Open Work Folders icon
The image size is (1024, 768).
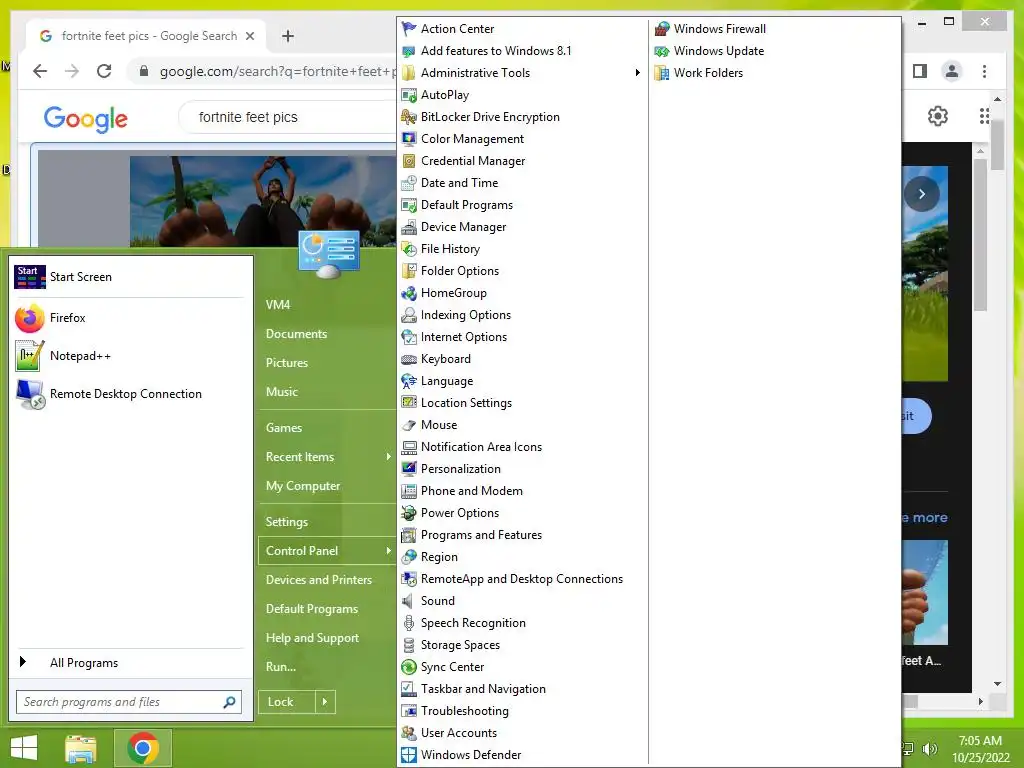662,73
